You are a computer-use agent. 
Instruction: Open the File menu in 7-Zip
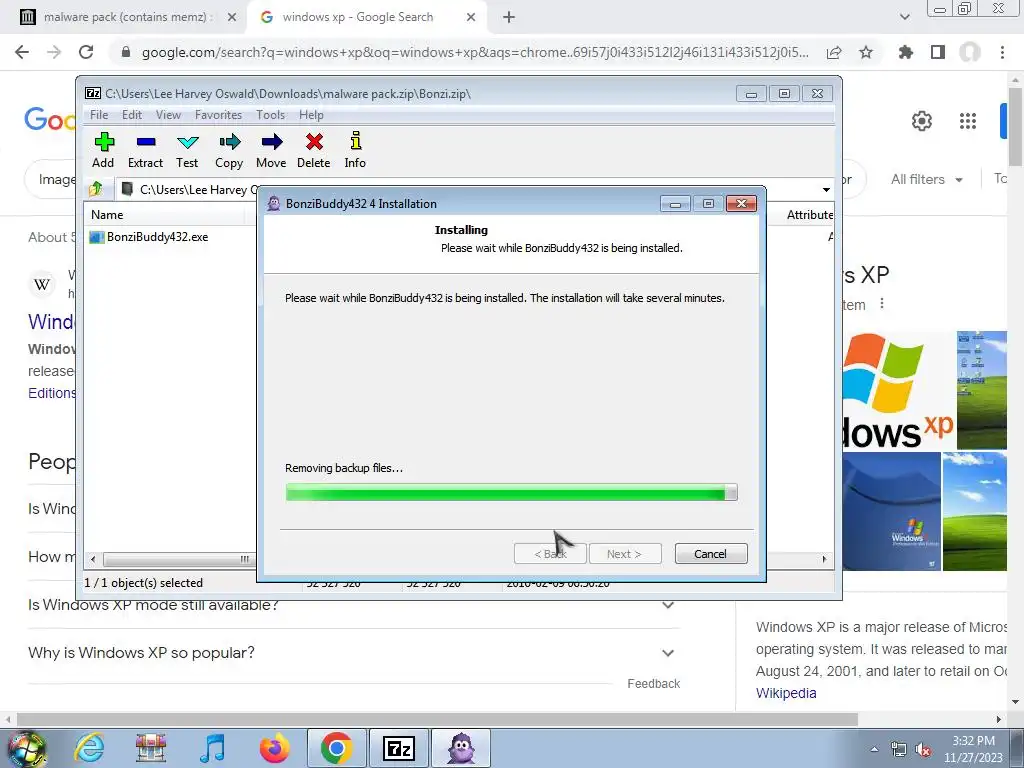pyautogui.click(x=99, y=115)
